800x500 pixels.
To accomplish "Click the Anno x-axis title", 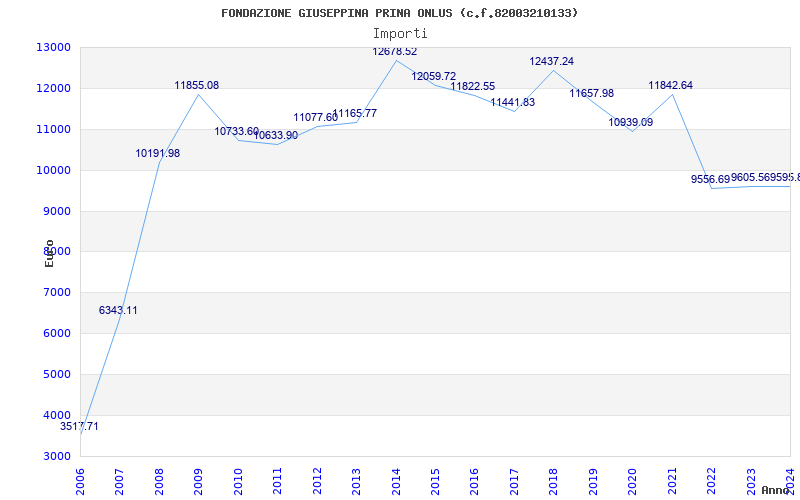I will (x=775, y=490).
